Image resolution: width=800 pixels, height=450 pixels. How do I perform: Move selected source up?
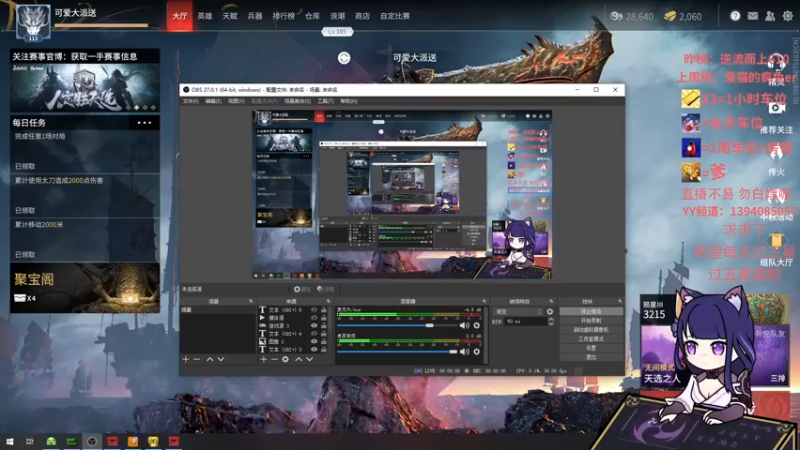point(298,359)
